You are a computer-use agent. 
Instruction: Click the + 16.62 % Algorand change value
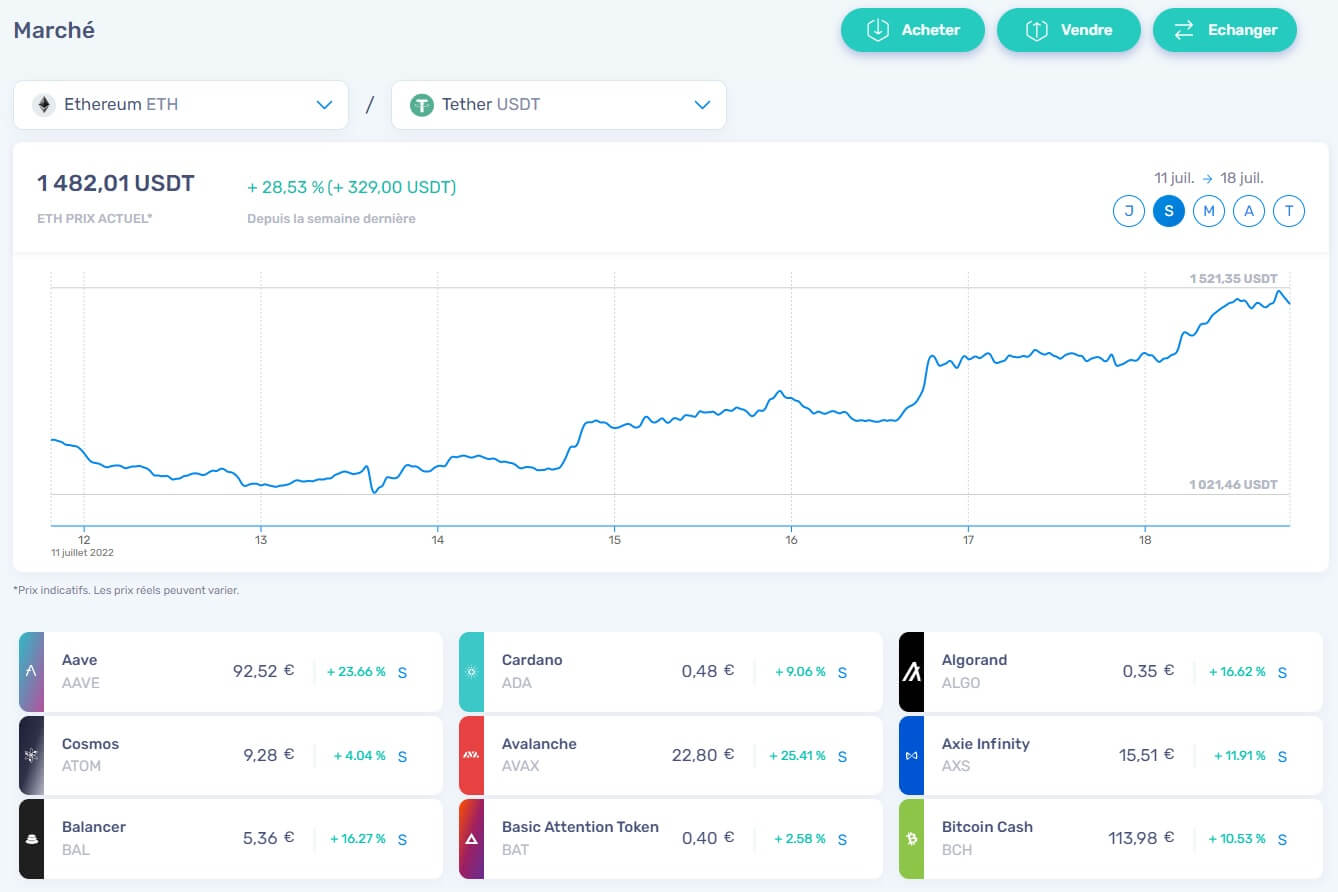coord(1237,672)
